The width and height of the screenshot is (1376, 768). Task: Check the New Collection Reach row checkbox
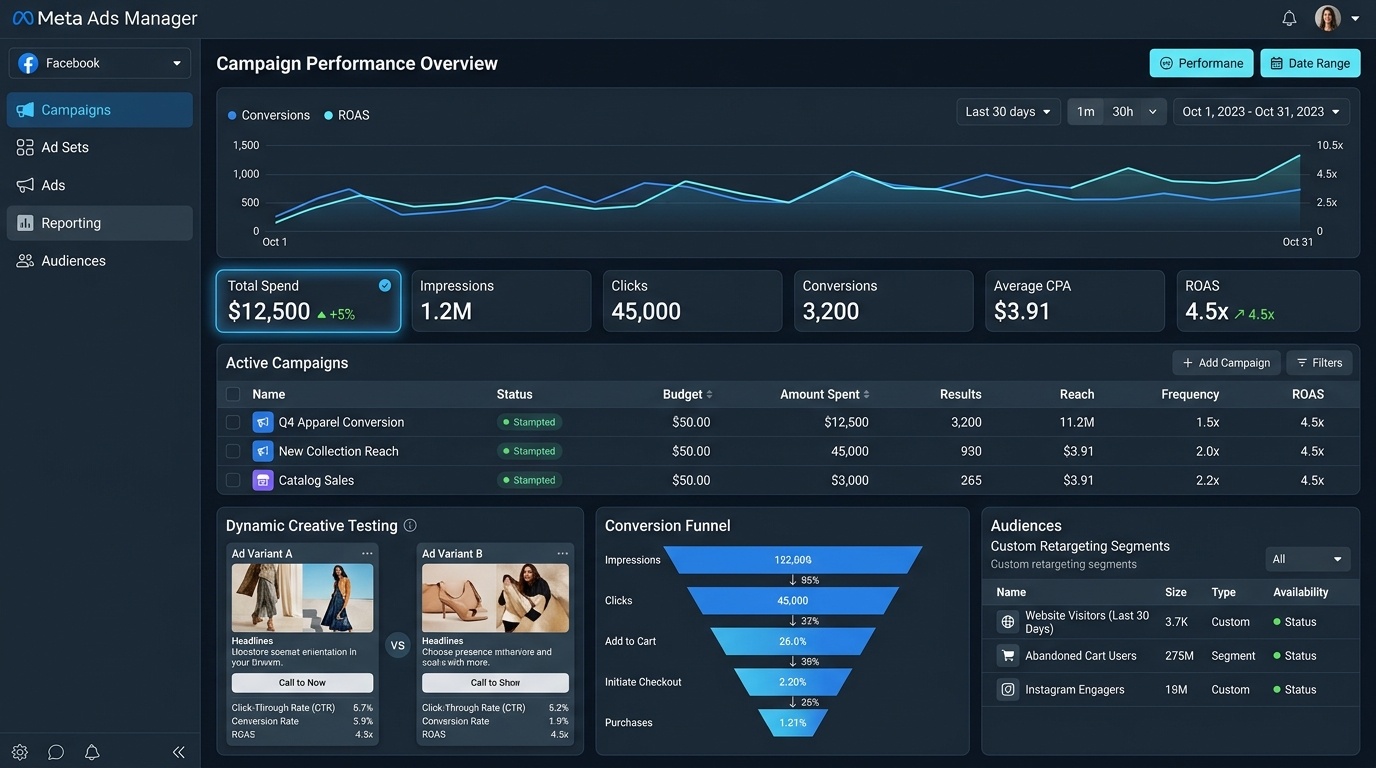233,451
